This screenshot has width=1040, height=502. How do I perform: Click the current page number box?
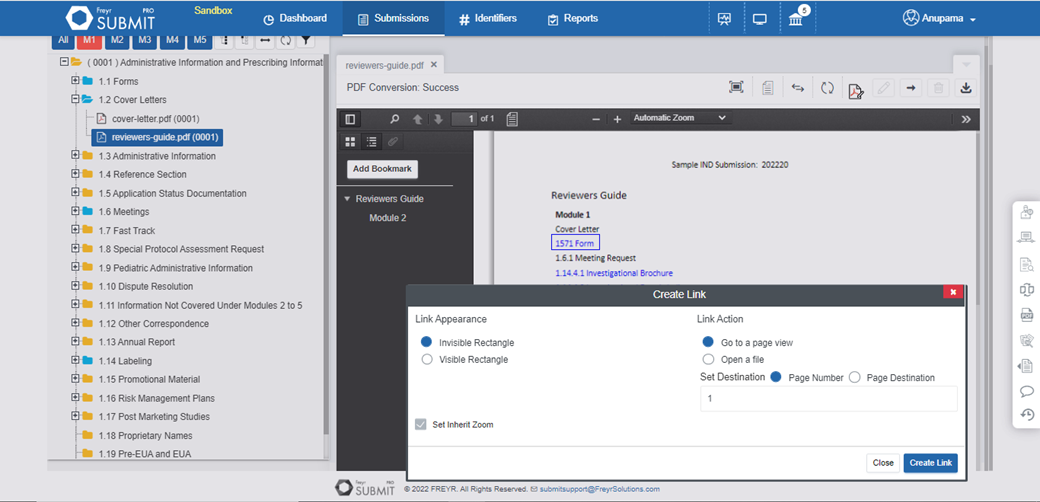464,119
